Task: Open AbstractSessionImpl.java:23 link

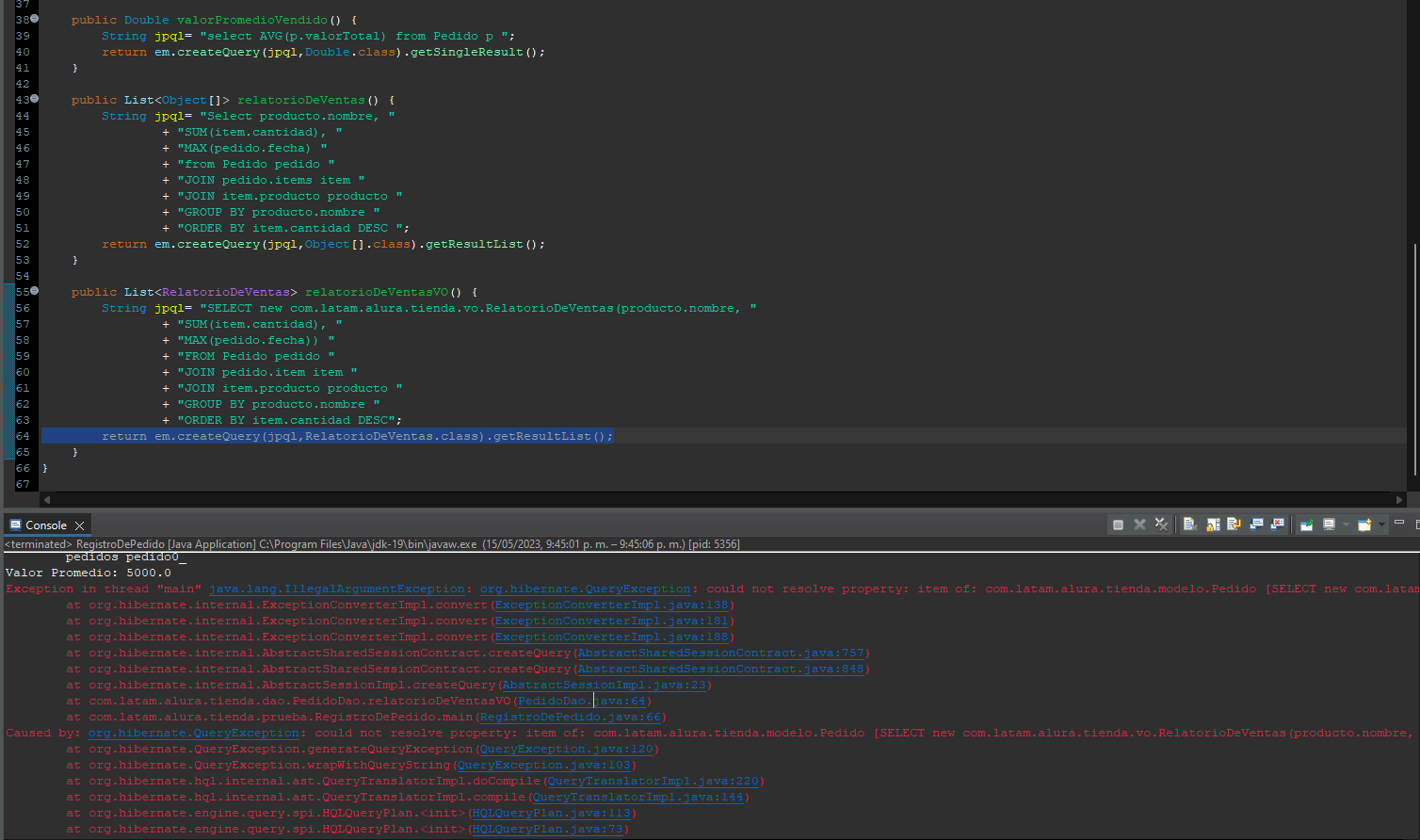Action: point(605,685)
